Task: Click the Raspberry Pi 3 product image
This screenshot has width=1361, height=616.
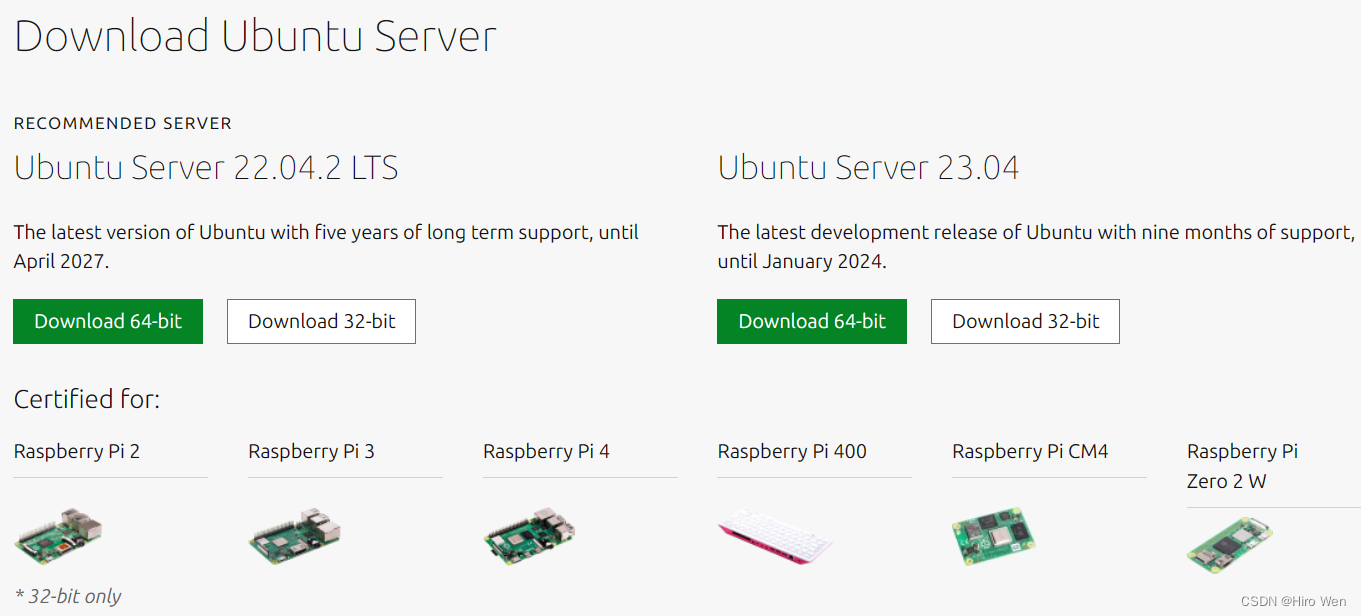Action: click(x=295, y=537)
